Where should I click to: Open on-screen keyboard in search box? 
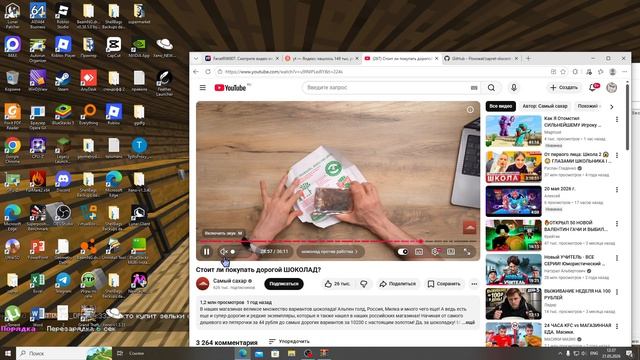click(474, 88)
